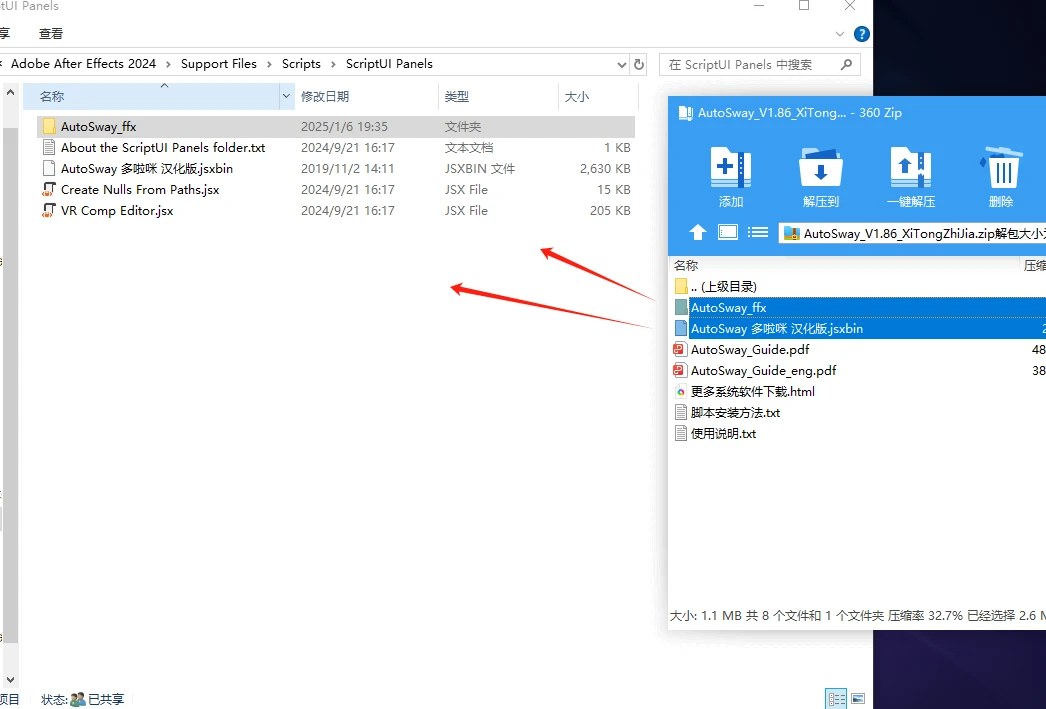Click the One-click Extract (一键解压) icon

point(911,167)
